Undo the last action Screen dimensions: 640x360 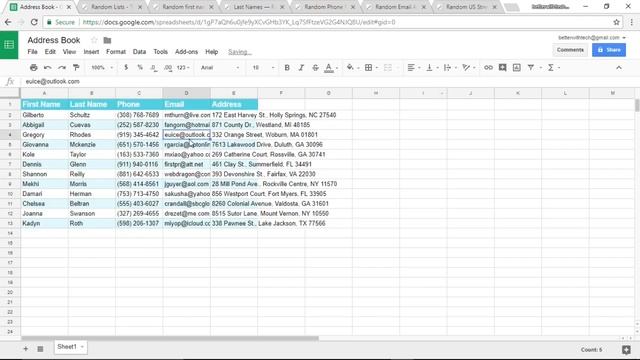(x=48, y=68)
